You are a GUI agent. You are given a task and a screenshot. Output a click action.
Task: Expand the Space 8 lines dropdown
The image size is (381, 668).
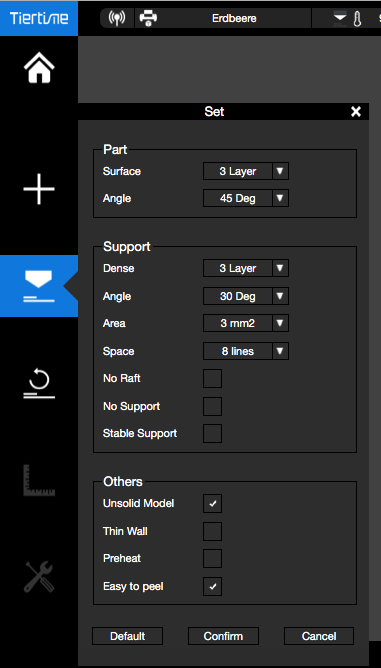tap(246, 351)
